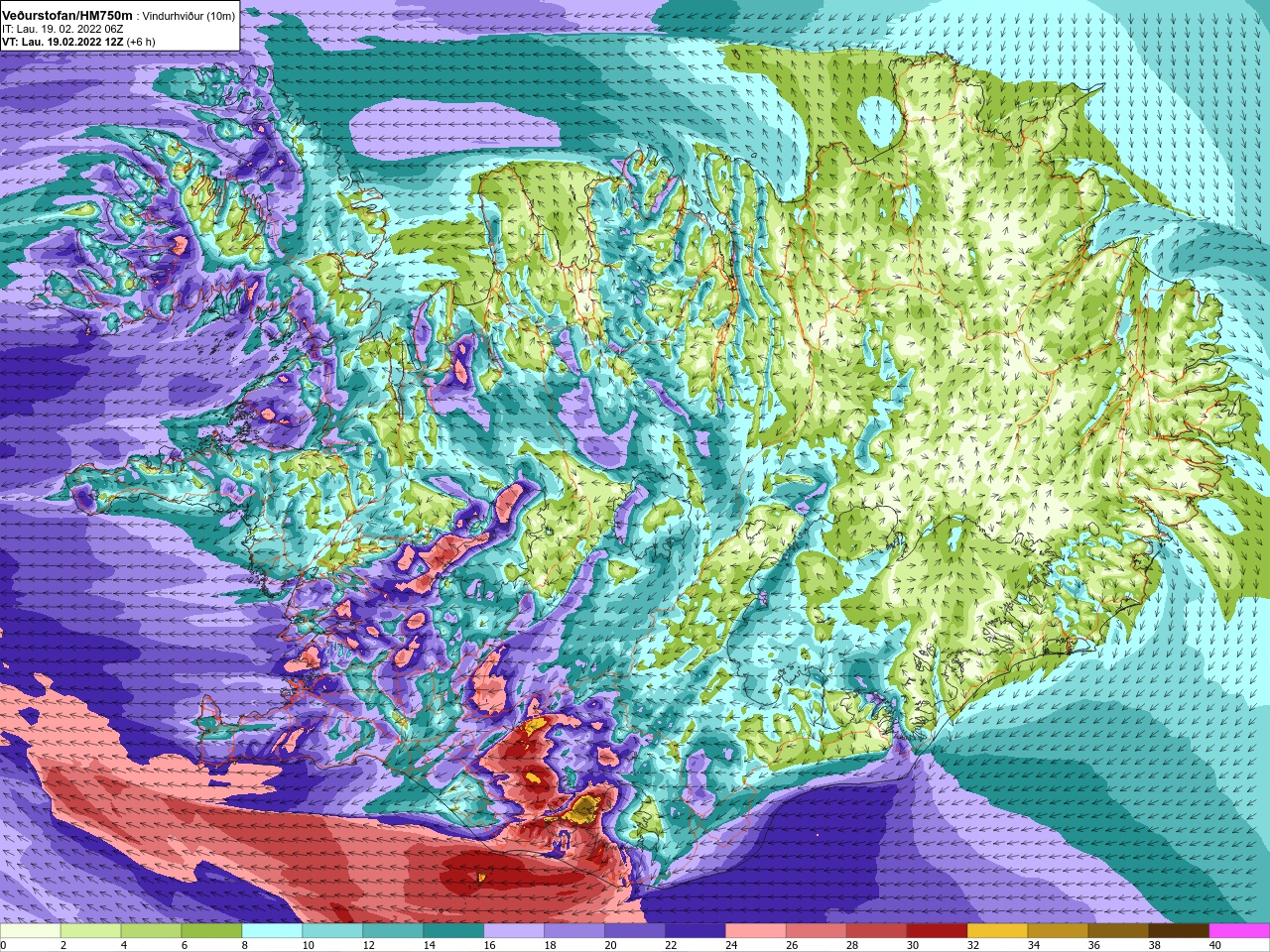Select the brown 36–38 legend swatch
This screenshot has width=1270, height=952.
(x=1120, y=931)
